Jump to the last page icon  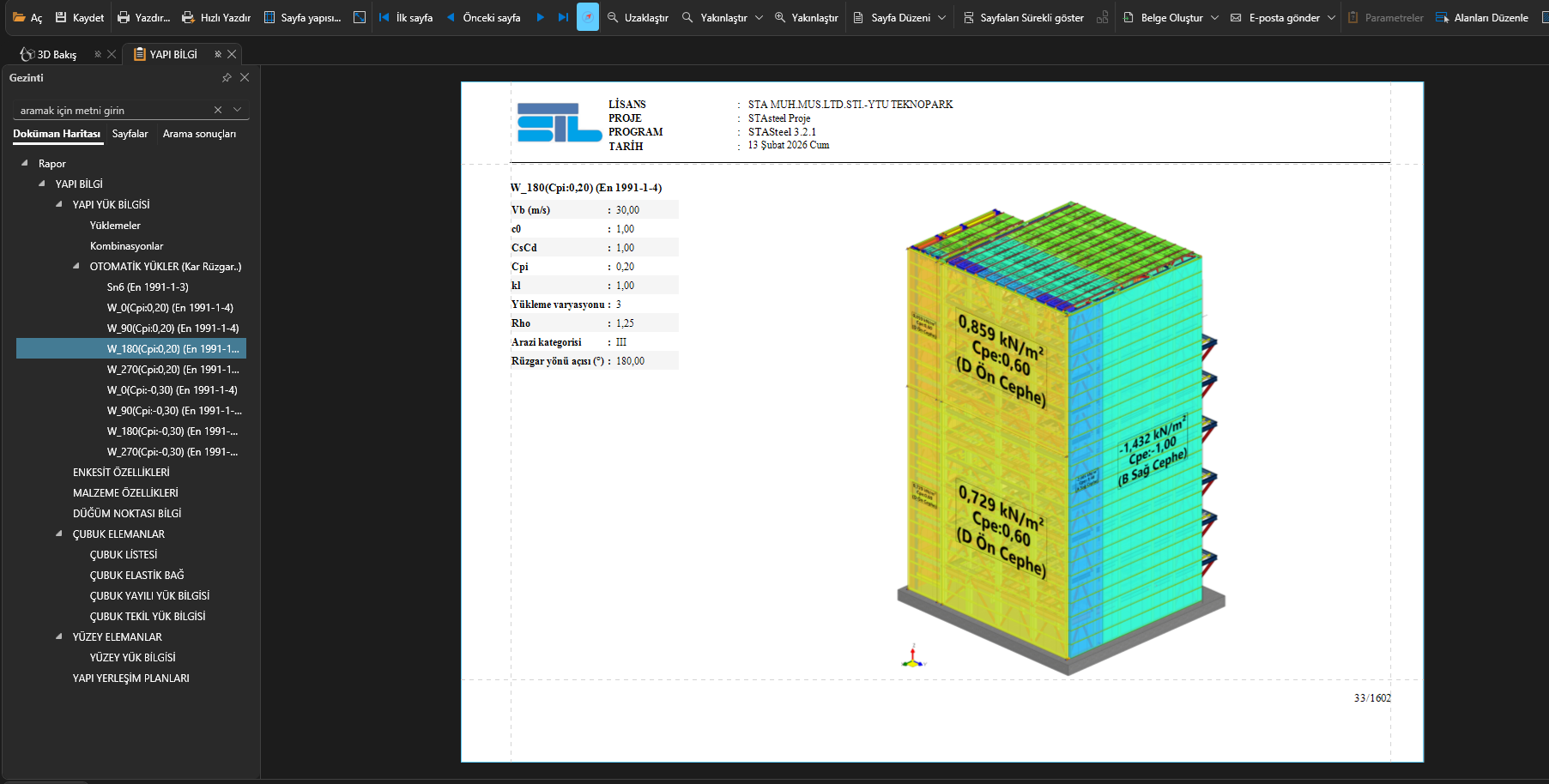(x=563, y=17)
